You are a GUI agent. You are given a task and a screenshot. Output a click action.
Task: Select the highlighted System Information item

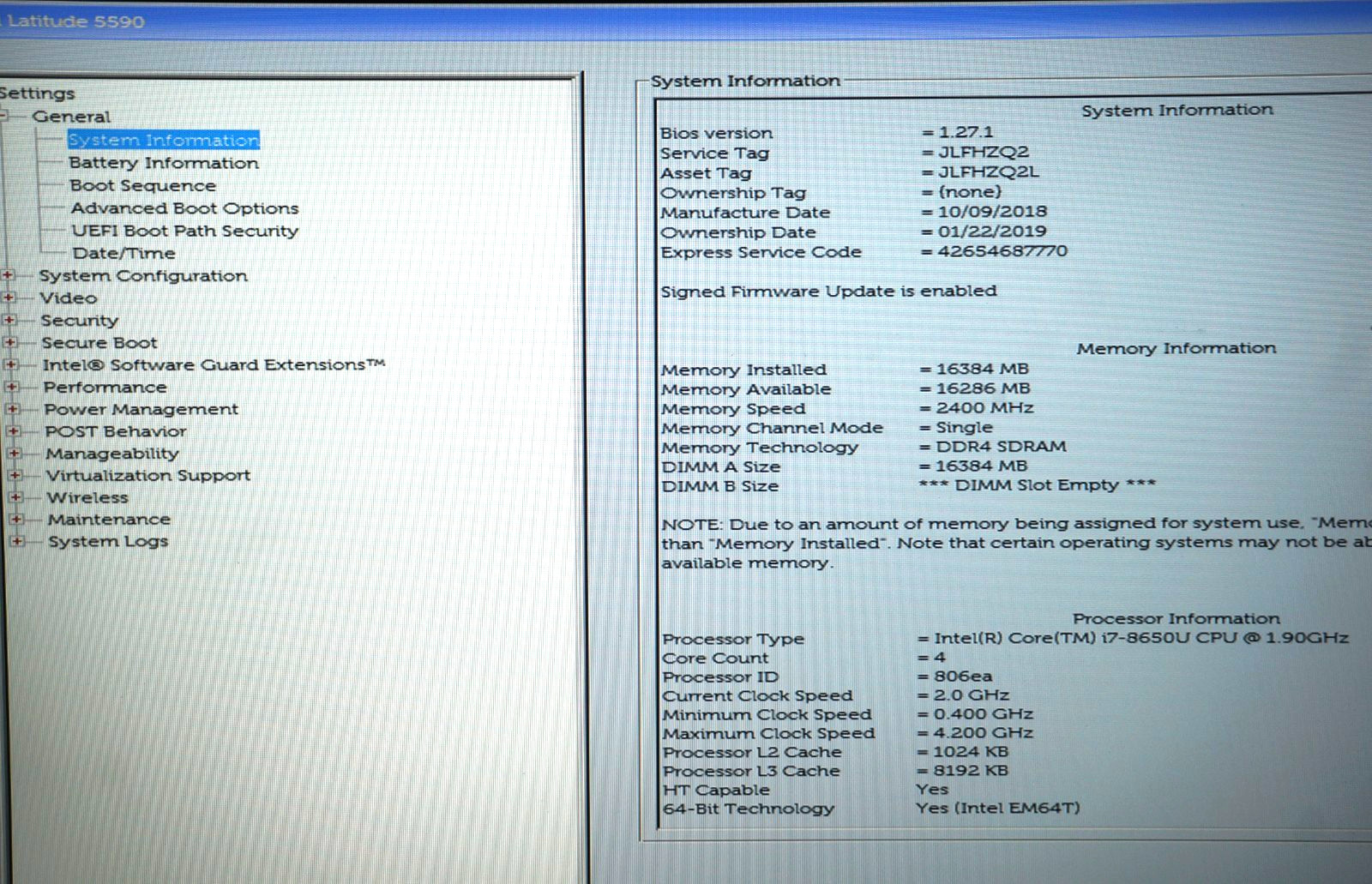coord(164,140)
